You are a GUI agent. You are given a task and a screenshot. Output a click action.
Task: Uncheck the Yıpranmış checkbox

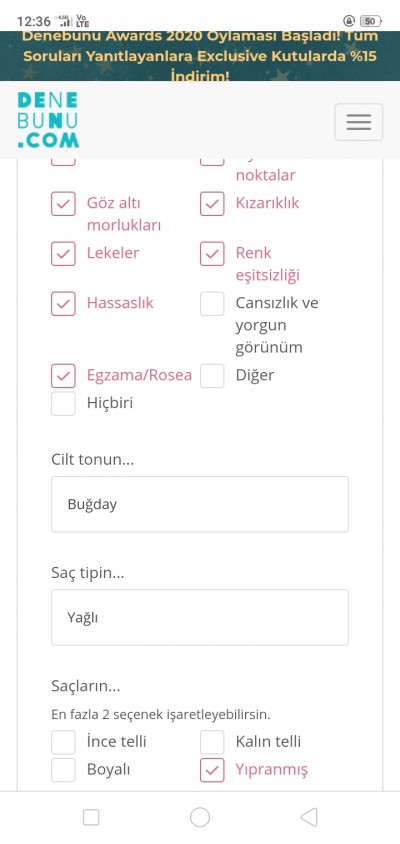[x=212, y=770]
